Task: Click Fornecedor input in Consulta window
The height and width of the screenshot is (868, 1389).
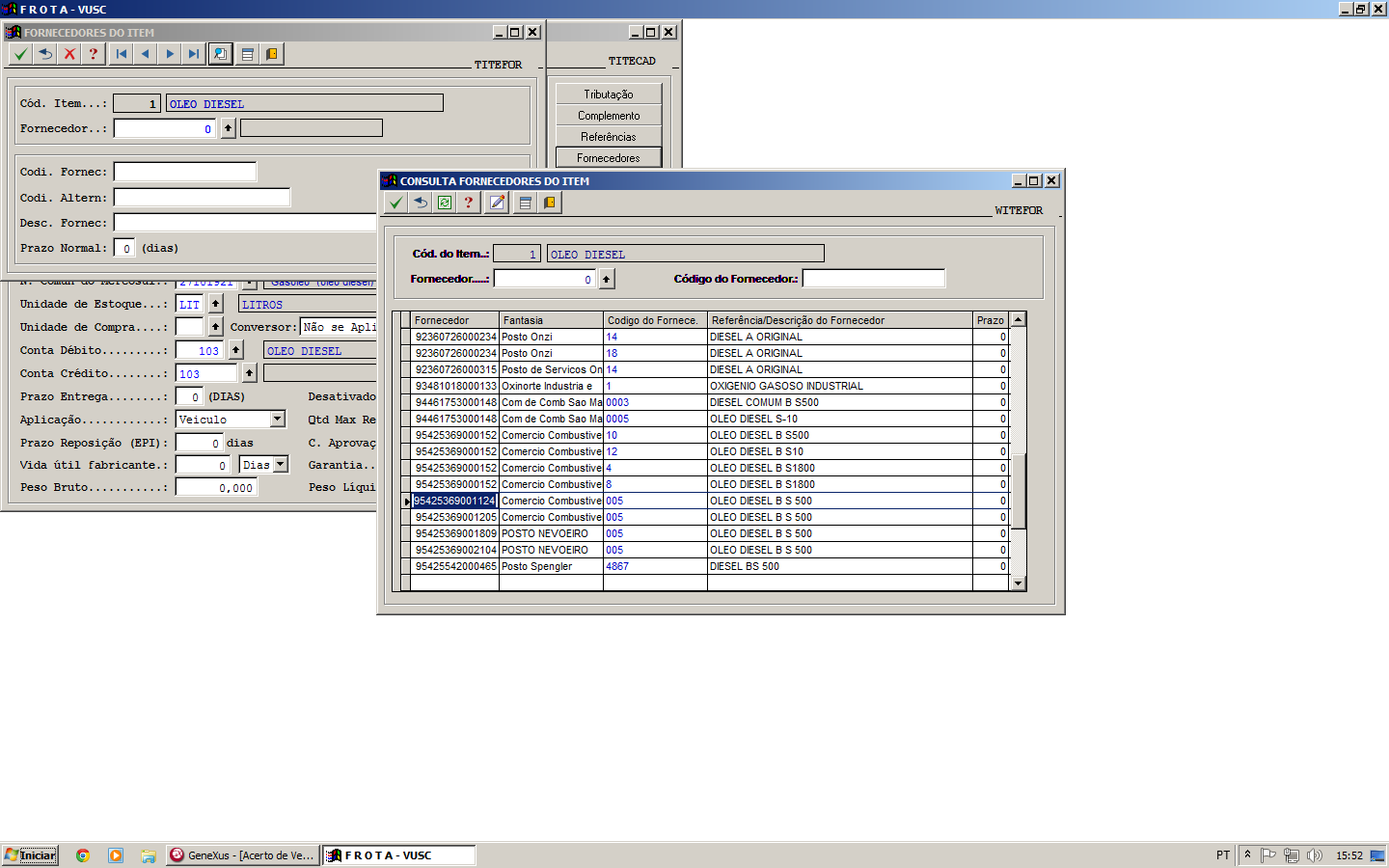Action: 546,279
